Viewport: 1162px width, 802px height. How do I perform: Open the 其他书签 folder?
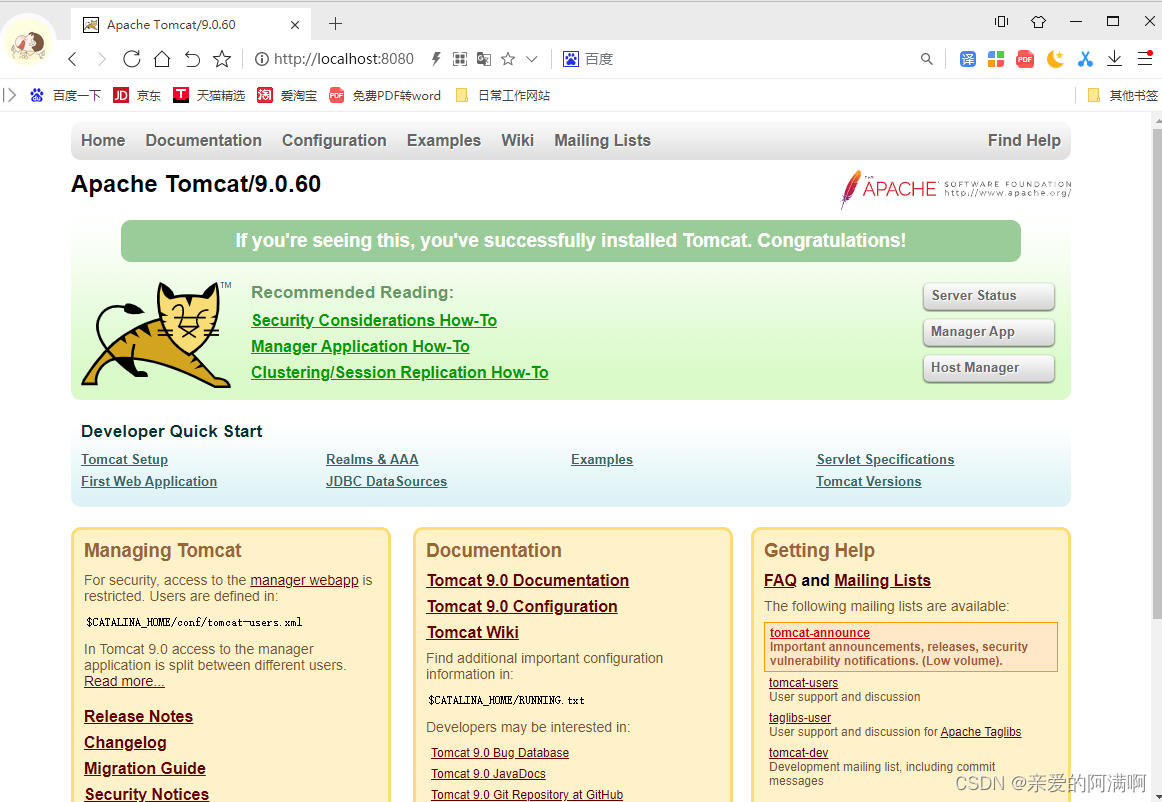tap(1122, 96)
